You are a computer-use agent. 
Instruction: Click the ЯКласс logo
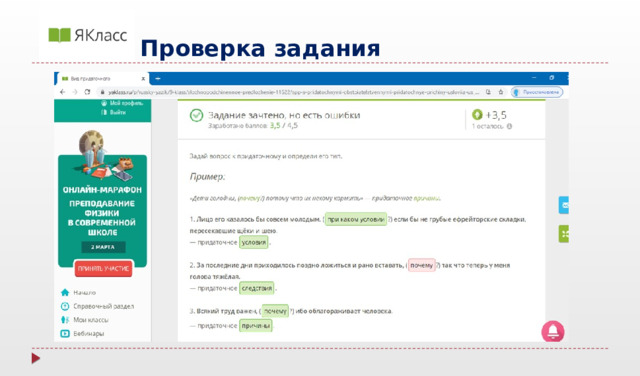tap(87, 35)
